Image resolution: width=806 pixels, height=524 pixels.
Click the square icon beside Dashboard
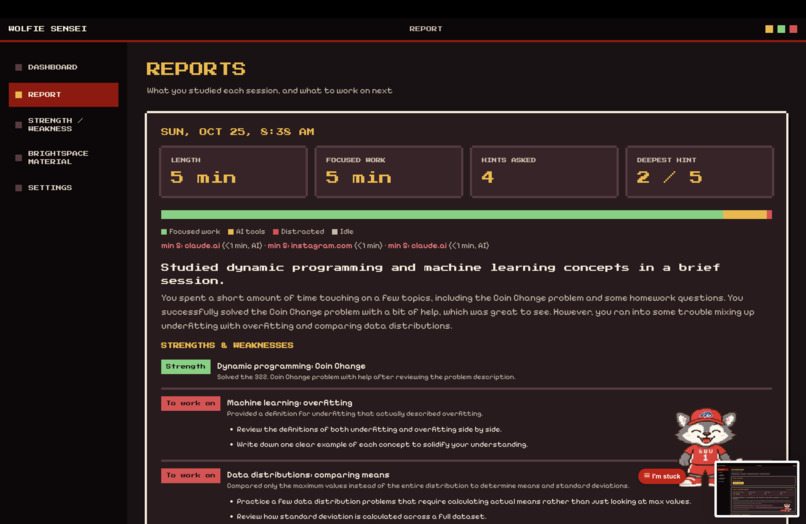[19, 67]
